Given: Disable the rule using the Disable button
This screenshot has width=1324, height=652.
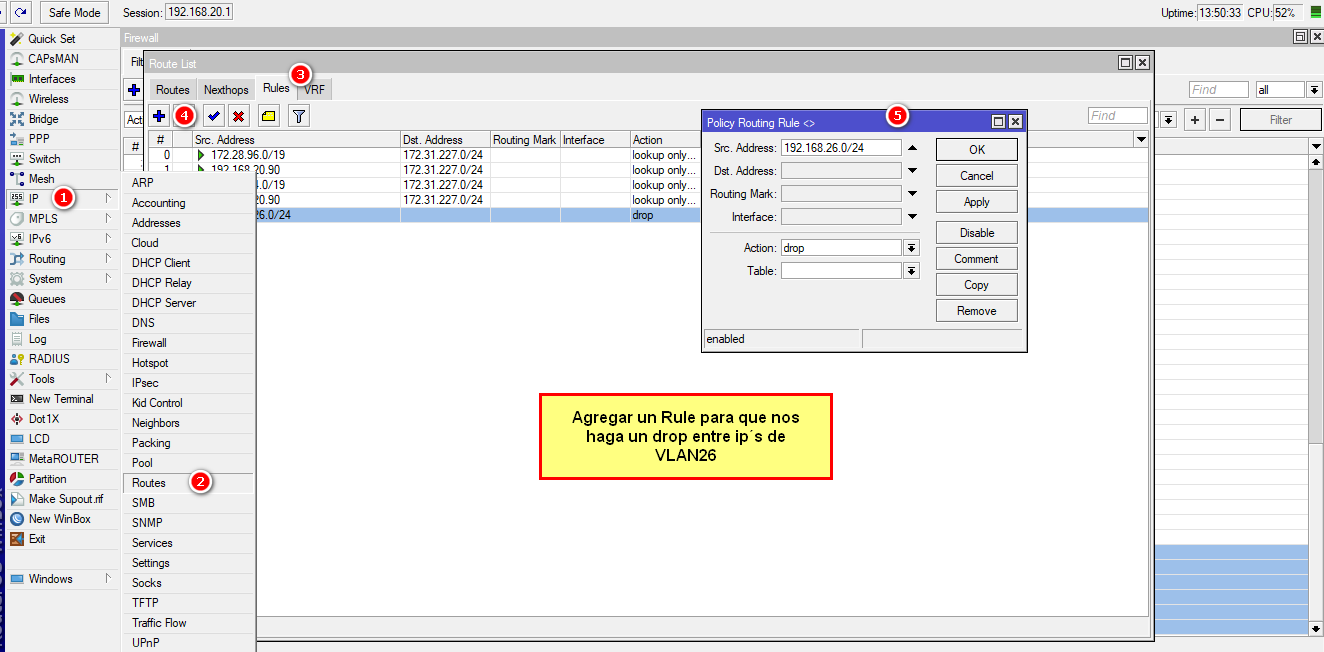Looking at the screenshot, I should pyautogui.click(x=976, y=233).
